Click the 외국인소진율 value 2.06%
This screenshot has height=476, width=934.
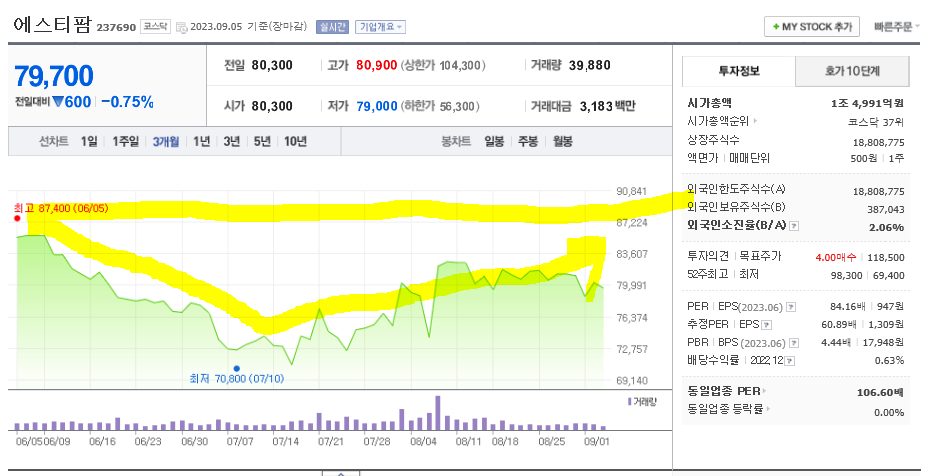886,228
